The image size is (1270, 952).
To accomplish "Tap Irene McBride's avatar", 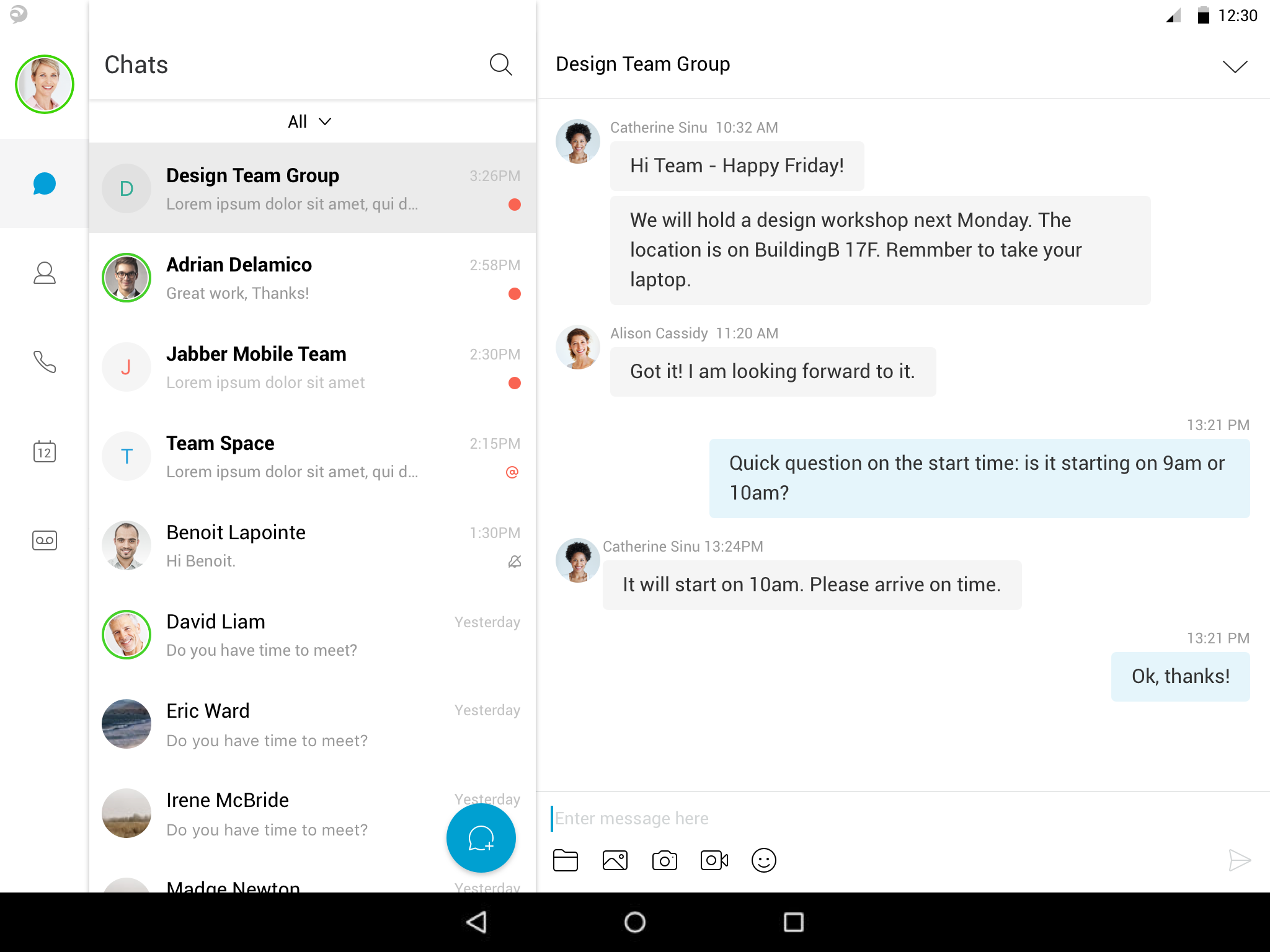I will tap(127, 813).
